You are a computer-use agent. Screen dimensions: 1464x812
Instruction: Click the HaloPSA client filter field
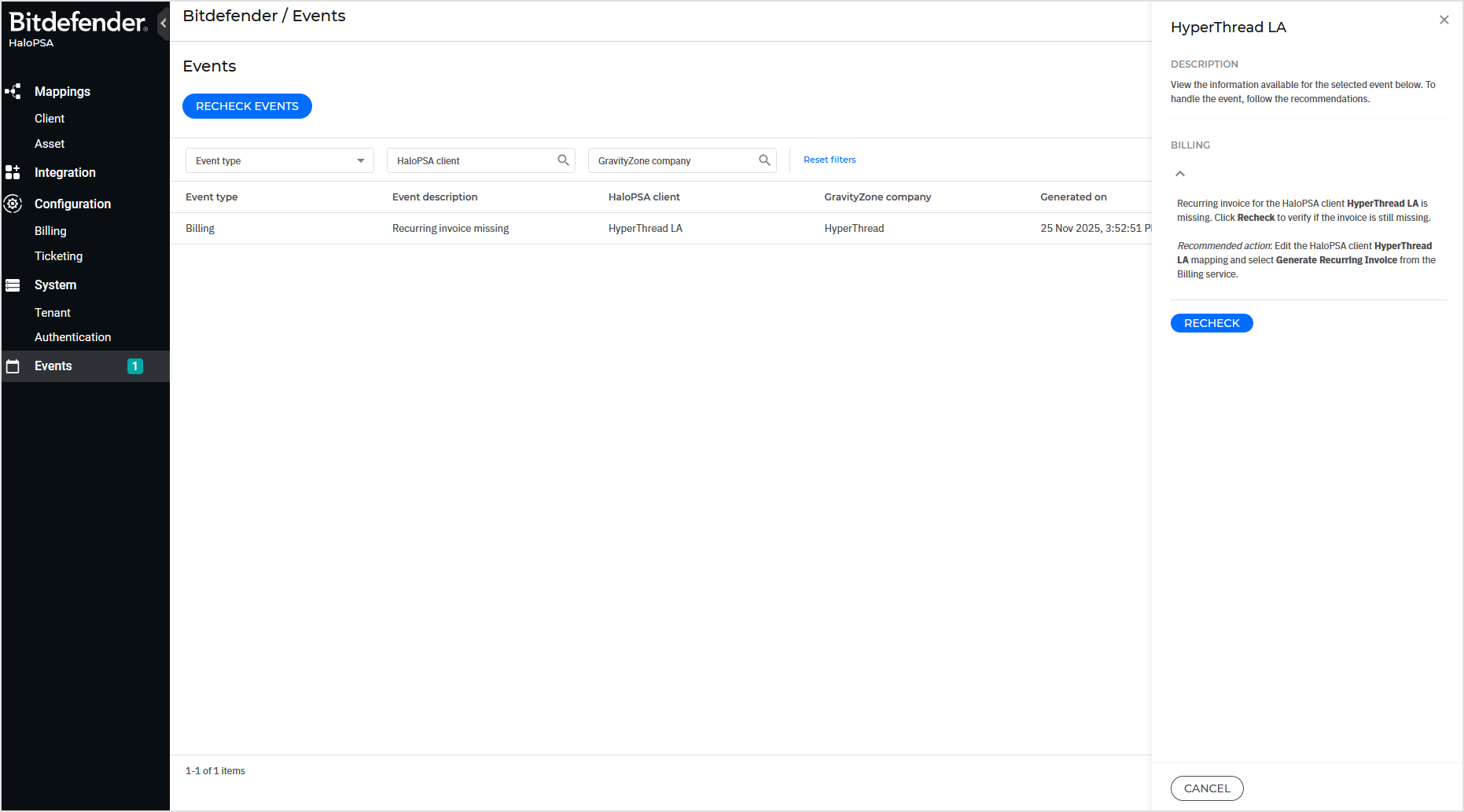[472, 160]
